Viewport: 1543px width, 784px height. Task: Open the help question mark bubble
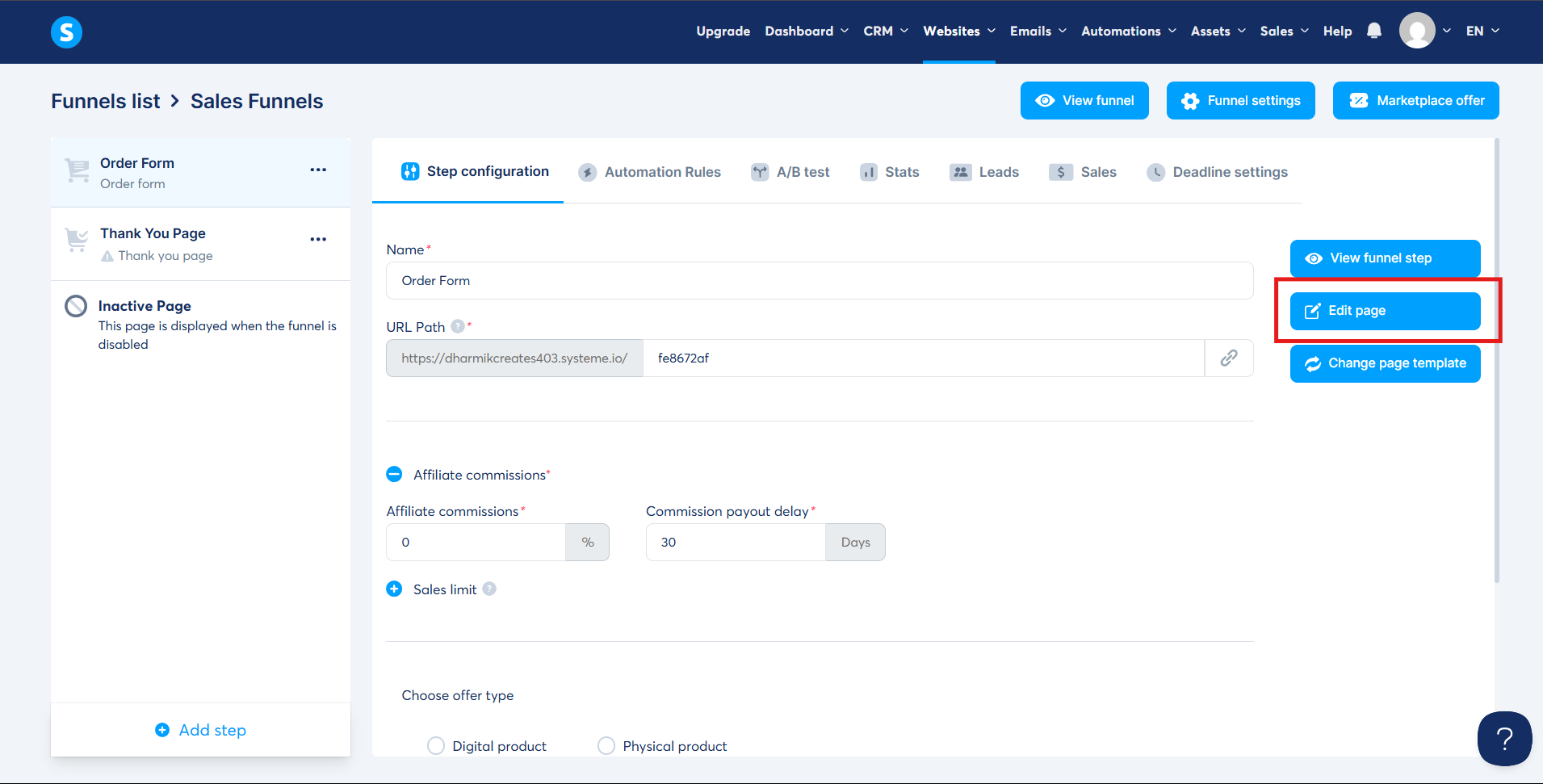coord(1503,738)
